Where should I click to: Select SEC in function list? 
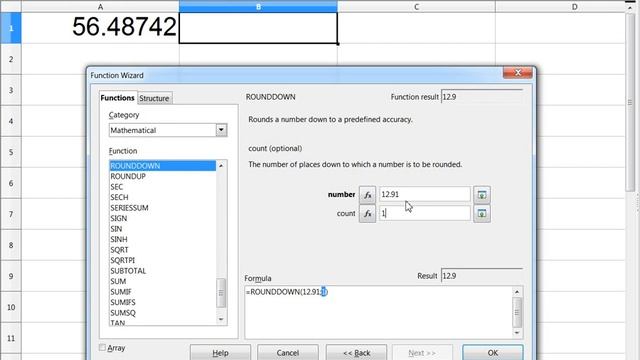(x=162, y=187)
